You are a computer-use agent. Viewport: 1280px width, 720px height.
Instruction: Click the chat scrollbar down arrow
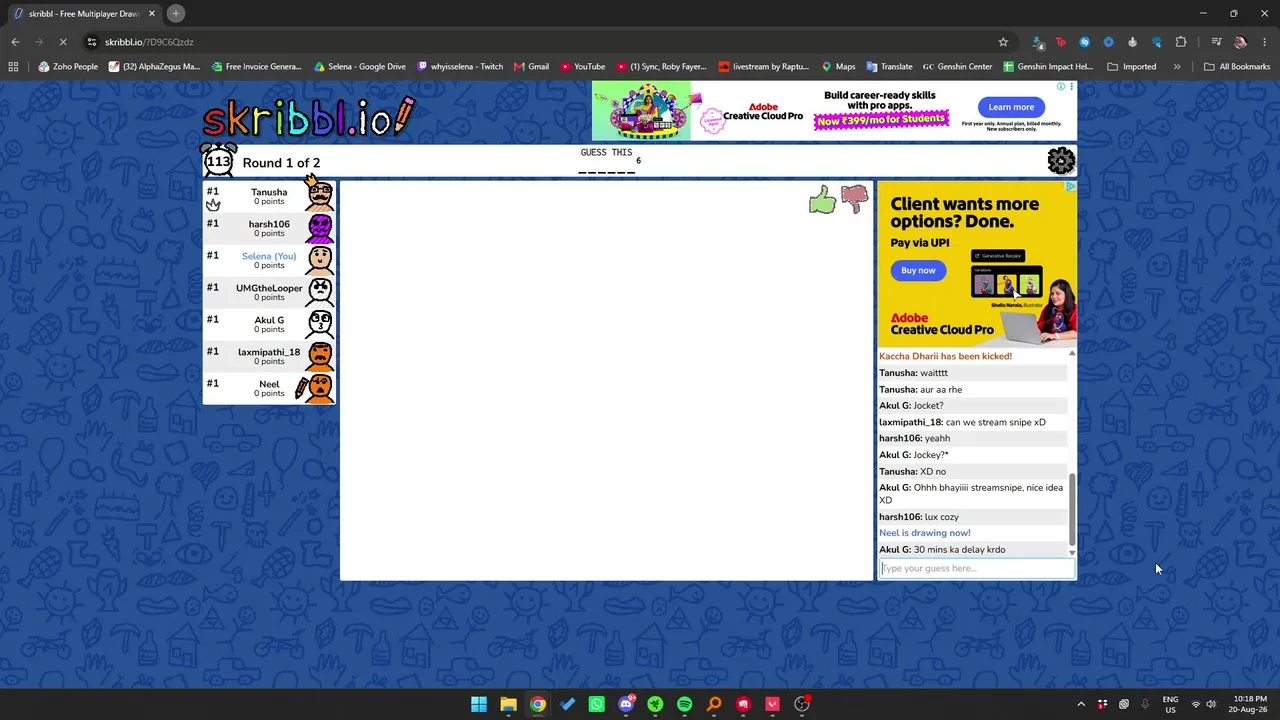pos(1072,552)
